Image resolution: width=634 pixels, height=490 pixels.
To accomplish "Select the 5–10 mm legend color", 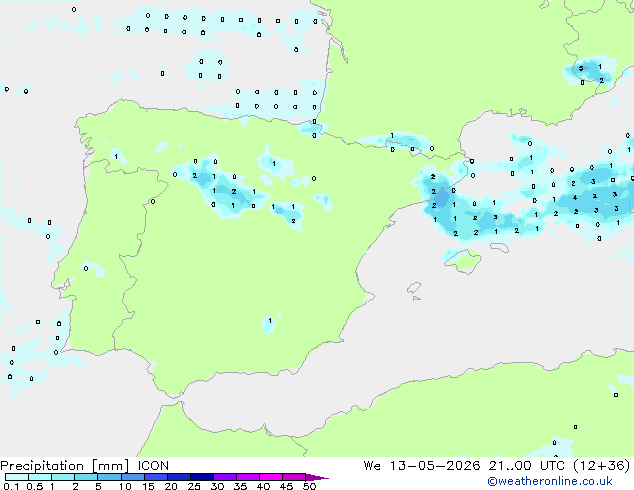I will click(x=109, y=477).
